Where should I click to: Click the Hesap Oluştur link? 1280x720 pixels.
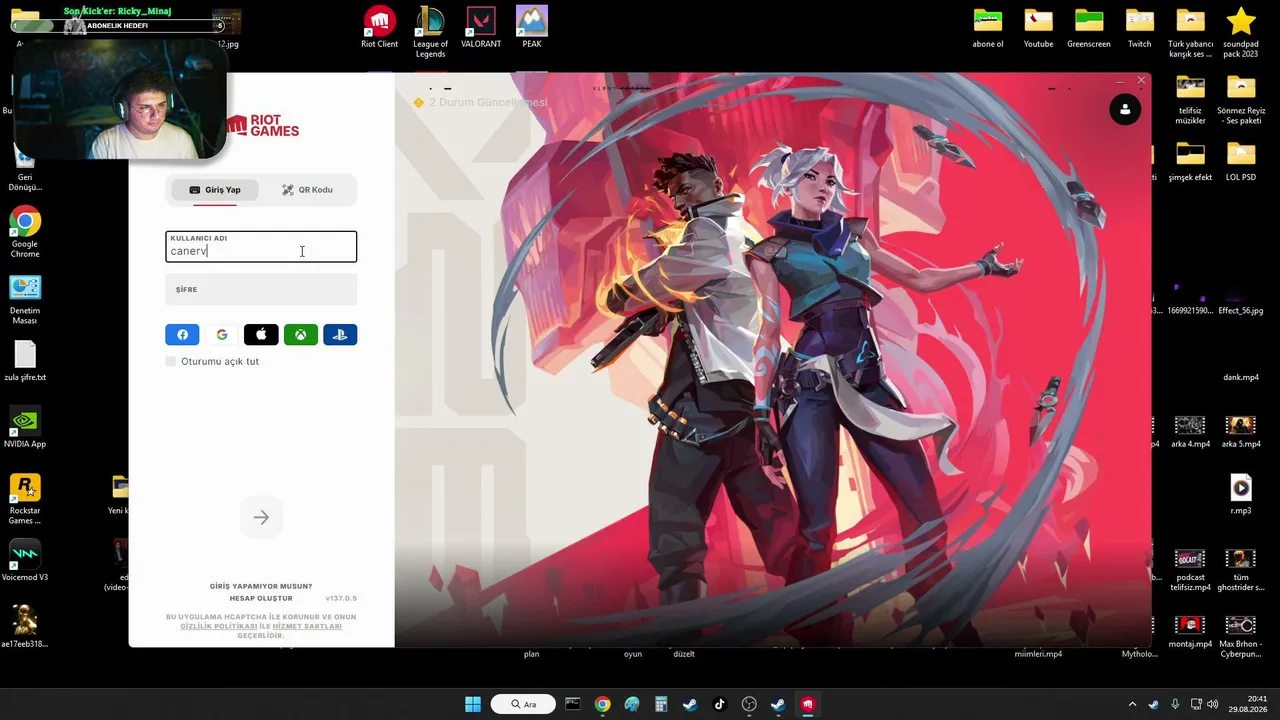tap(261, 598)
